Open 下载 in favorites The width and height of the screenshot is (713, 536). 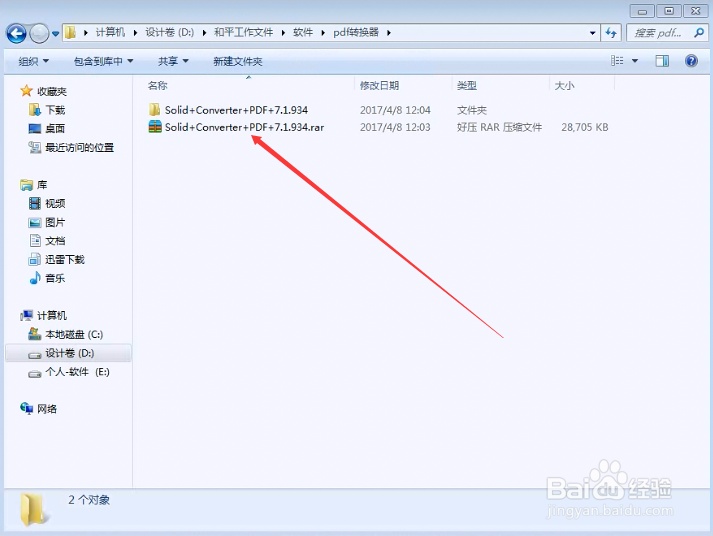[55, 110]
